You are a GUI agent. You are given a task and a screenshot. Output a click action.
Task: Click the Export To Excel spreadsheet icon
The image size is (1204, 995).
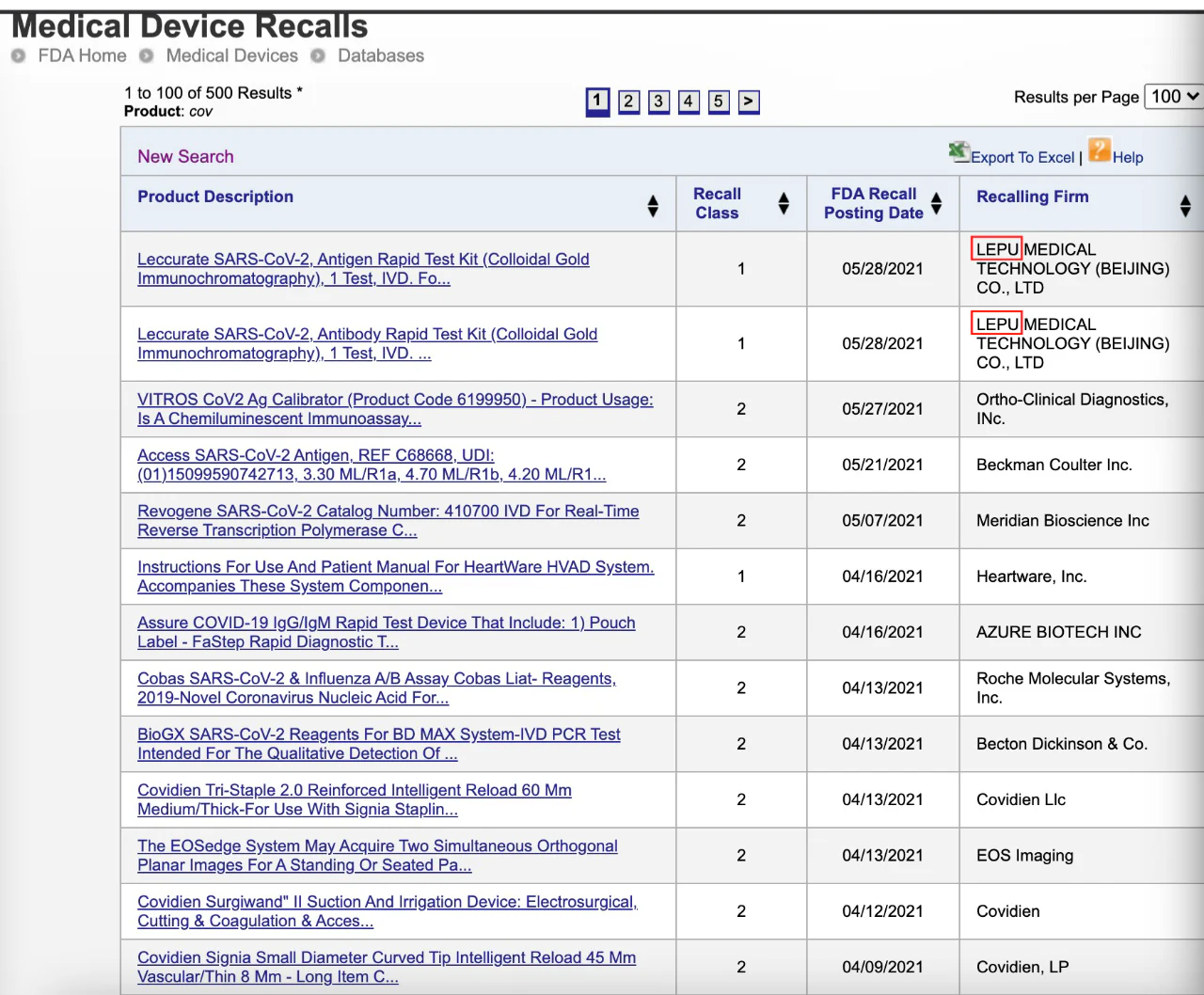click(958, 150)
